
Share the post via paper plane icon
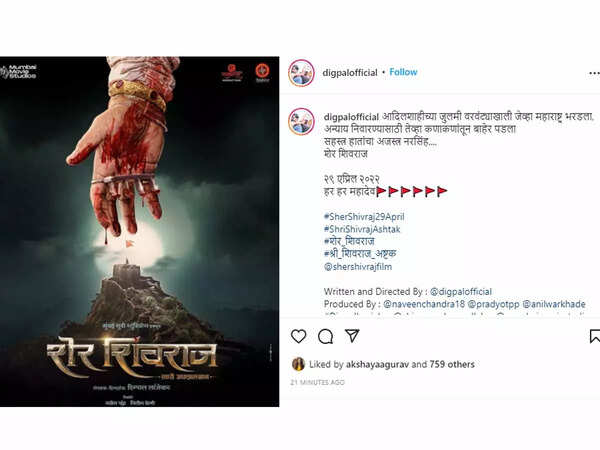click(352, 336)
